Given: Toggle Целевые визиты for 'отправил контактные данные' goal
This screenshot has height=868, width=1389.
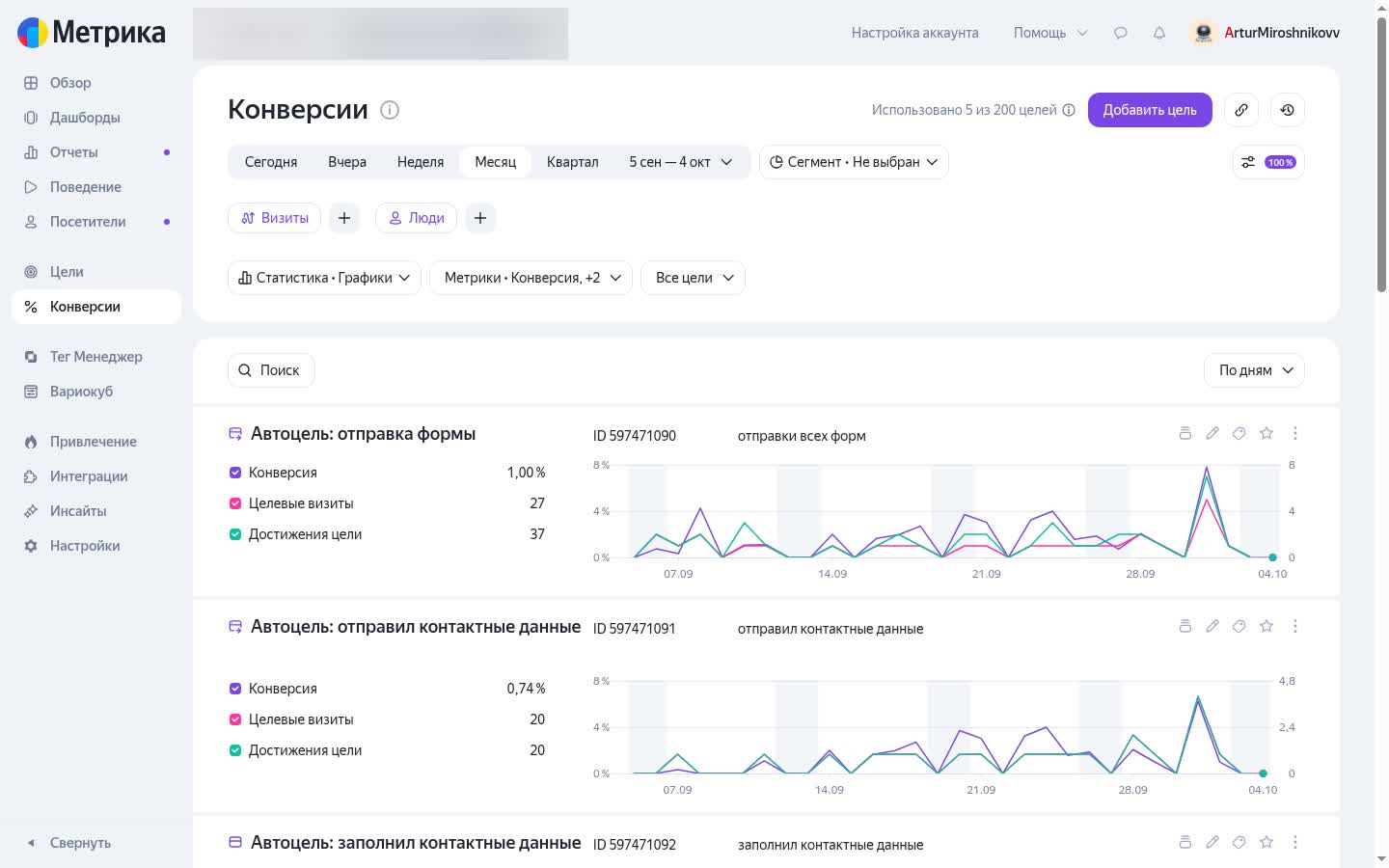Looking at the screenshot, I should [x=235, y=719].
